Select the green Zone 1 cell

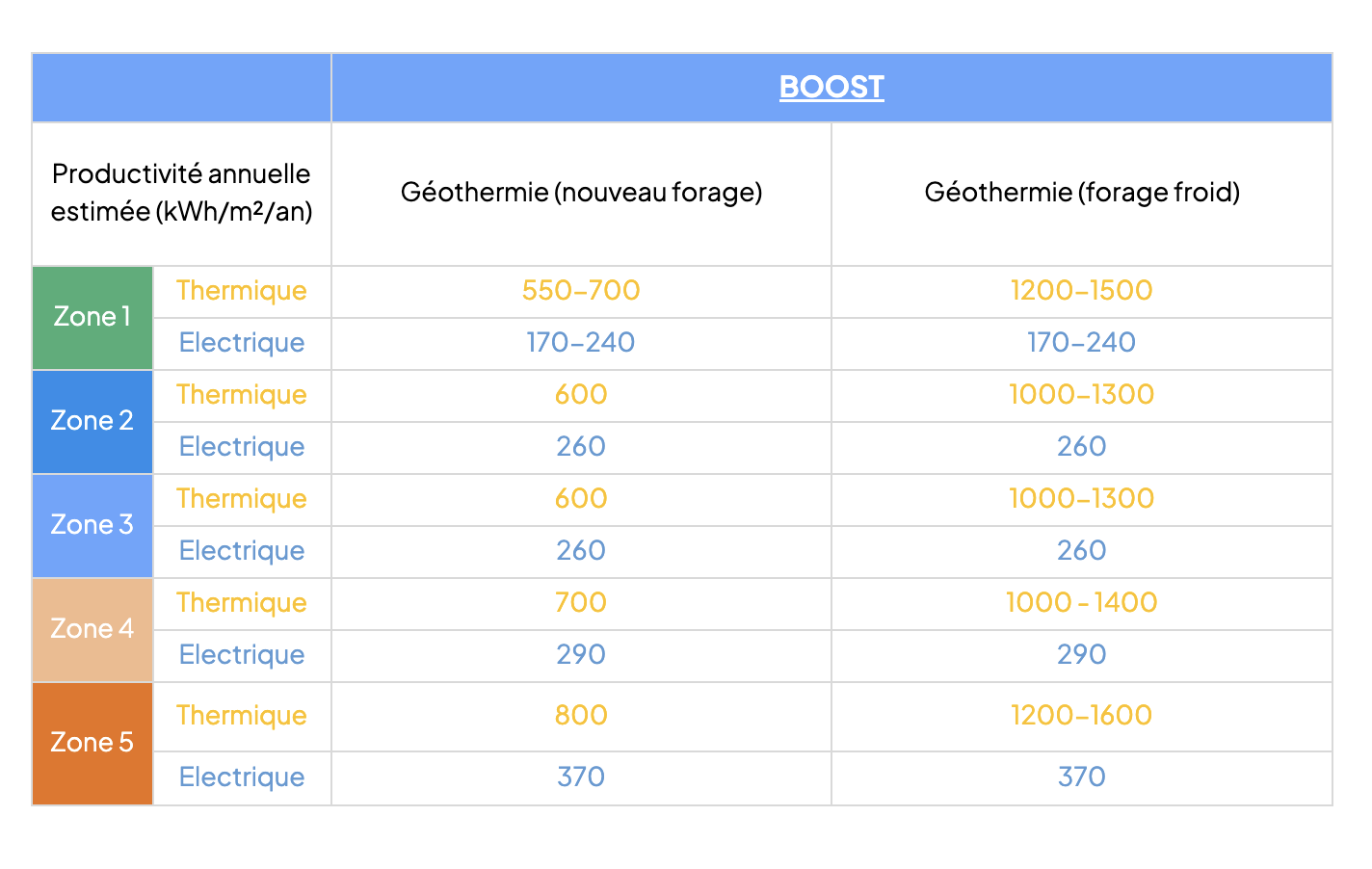tap(92, 317)
